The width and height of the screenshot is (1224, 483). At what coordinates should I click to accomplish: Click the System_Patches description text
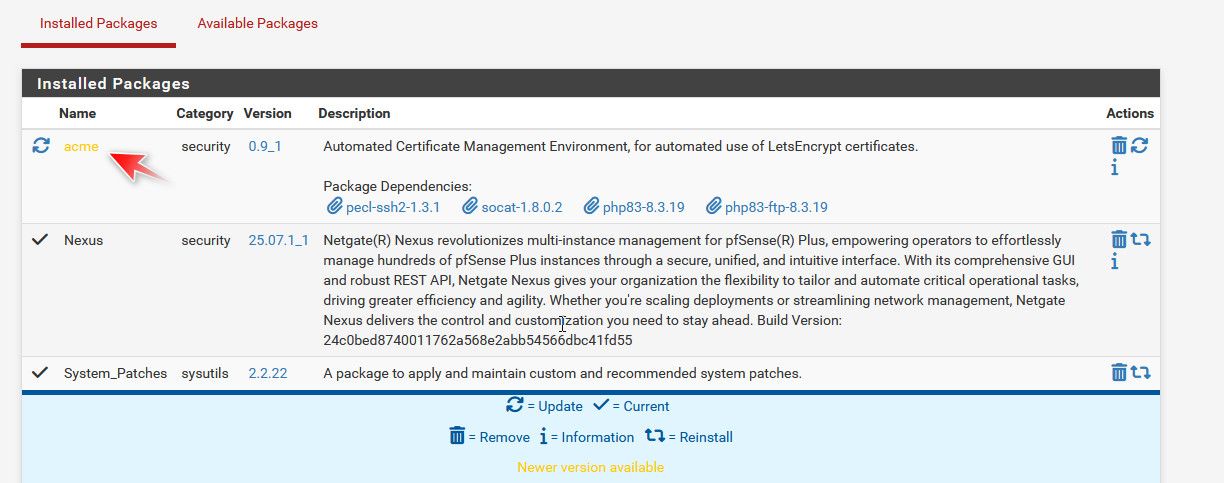tap(562, 373)
